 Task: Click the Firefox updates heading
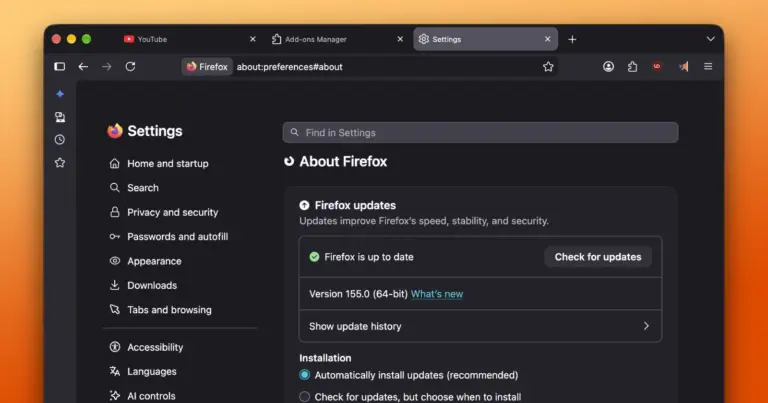click(x=355, y=205)
